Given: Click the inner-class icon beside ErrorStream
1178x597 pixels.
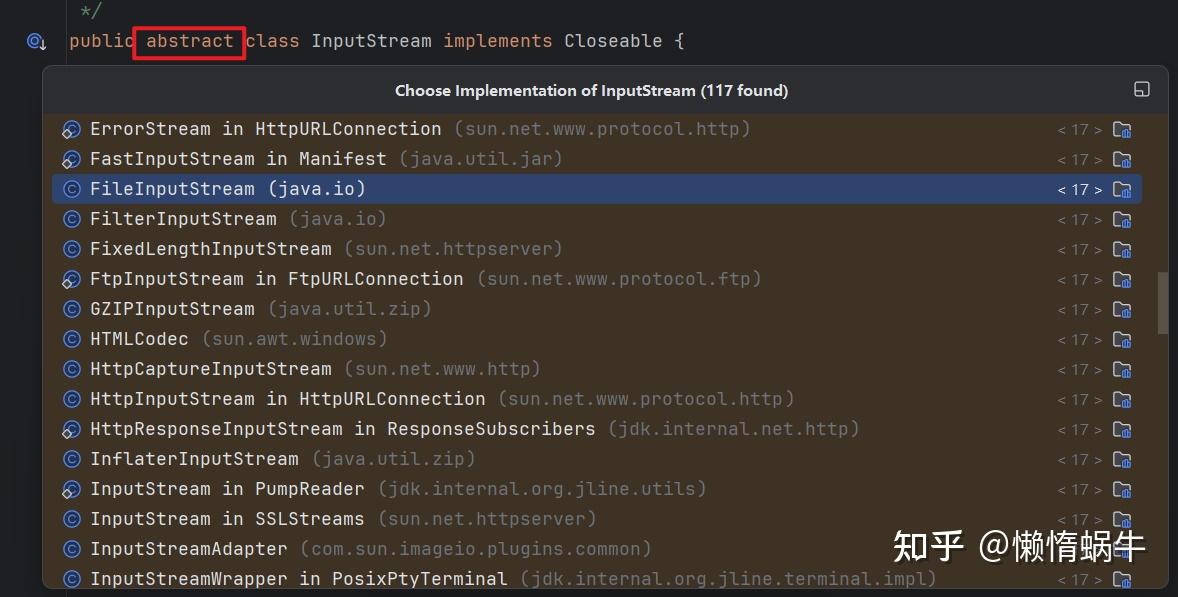Looking at the screenshot, I should click(71, 129).
